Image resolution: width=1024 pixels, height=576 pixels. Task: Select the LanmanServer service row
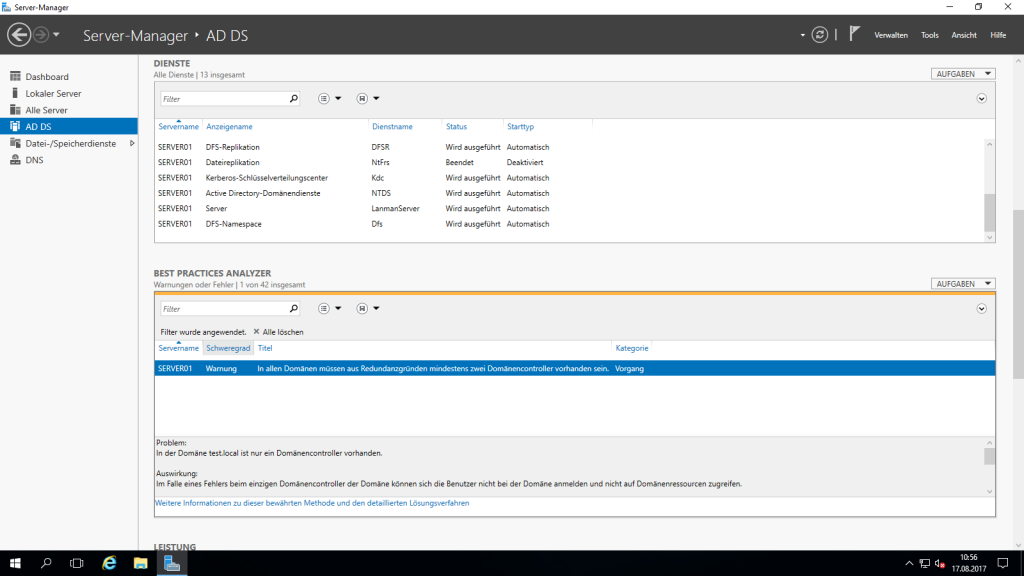pyautogui.click(x=569, y=208)
